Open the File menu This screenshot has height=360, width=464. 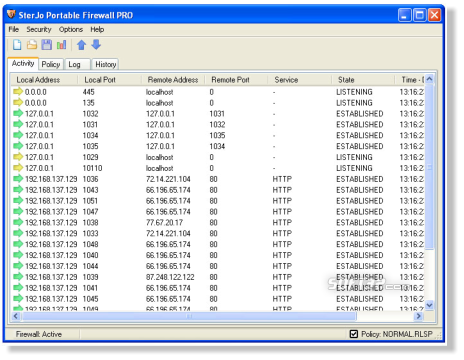click(14, 29)
